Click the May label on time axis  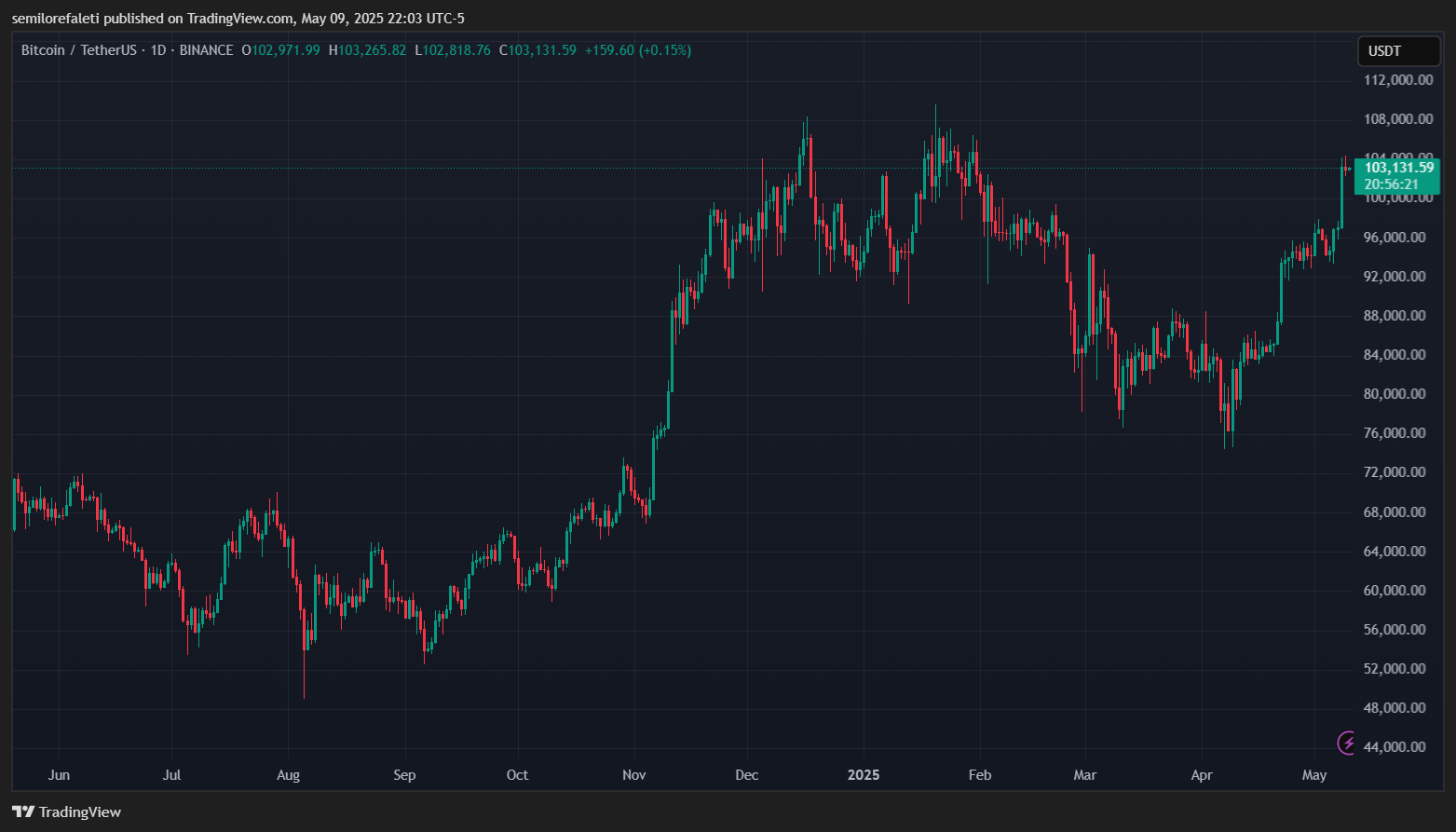click(x=1313, y=775)
